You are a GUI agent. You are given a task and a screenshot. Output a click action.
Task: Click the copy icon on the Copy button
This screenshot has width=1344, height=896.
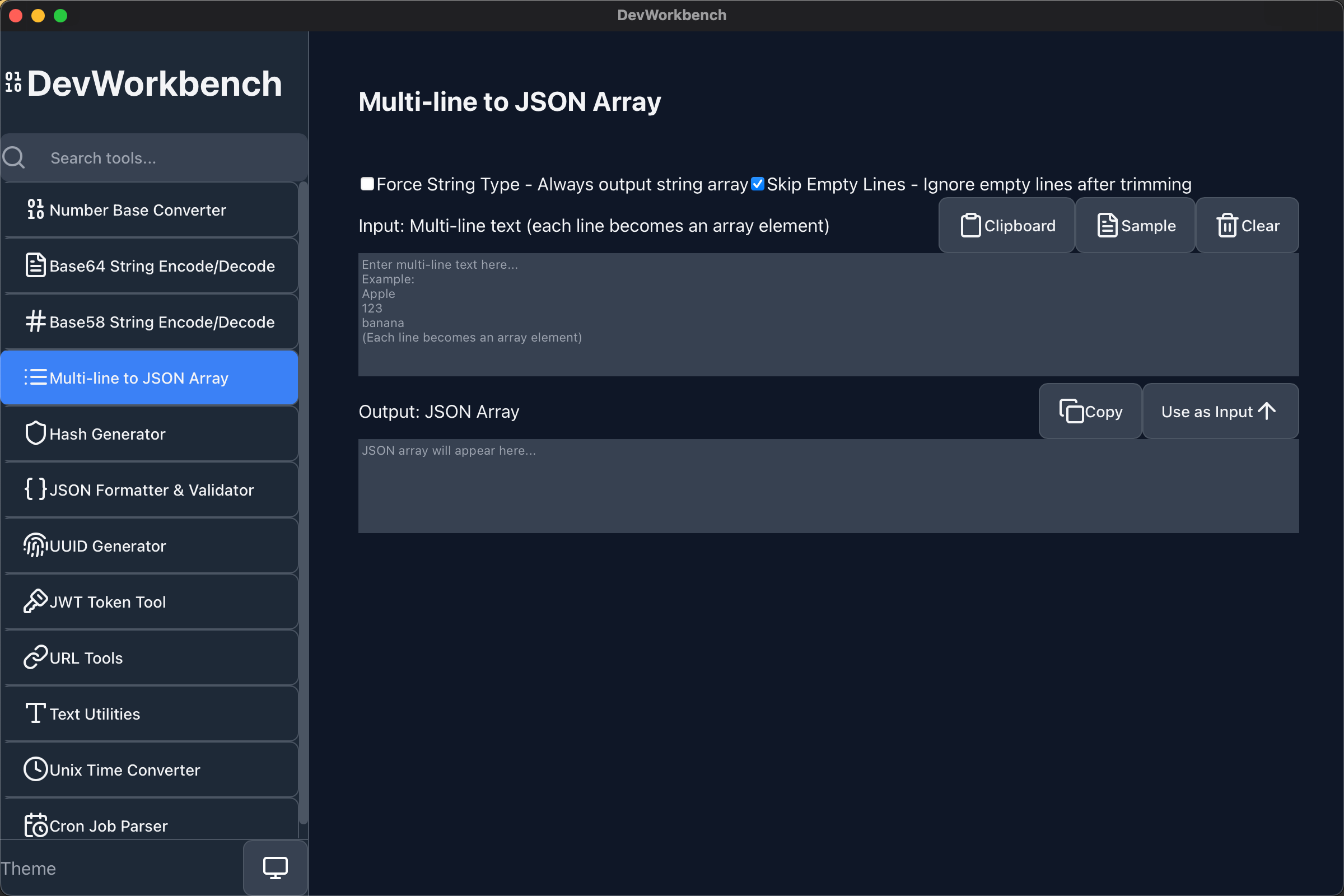pos(1071,411)
